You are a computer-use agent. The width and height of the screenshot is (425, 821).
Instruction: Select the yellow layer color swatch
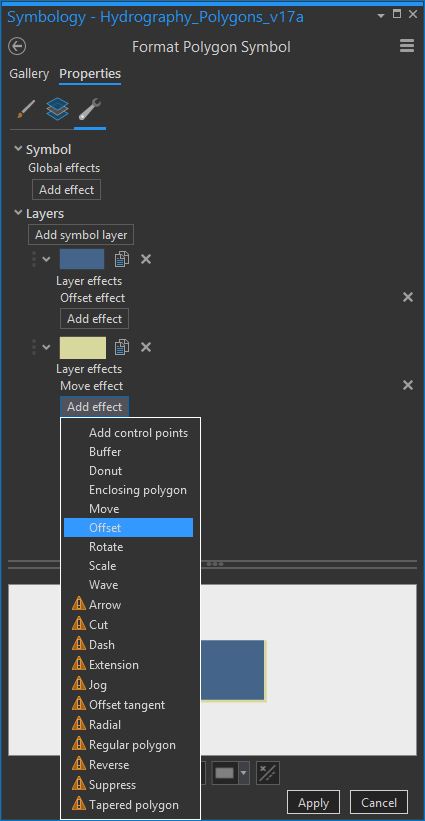[83, 348]
